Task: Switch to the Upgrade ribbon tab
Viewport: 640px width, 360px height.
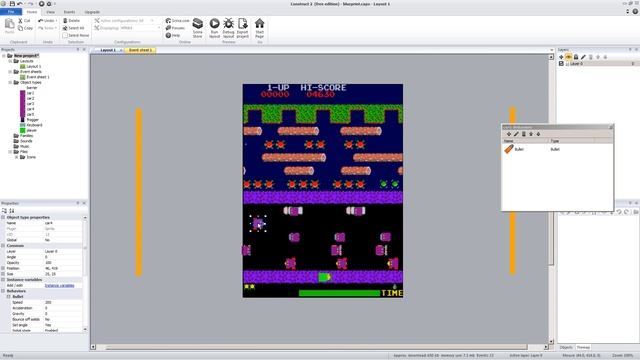Action: point(92,12)
